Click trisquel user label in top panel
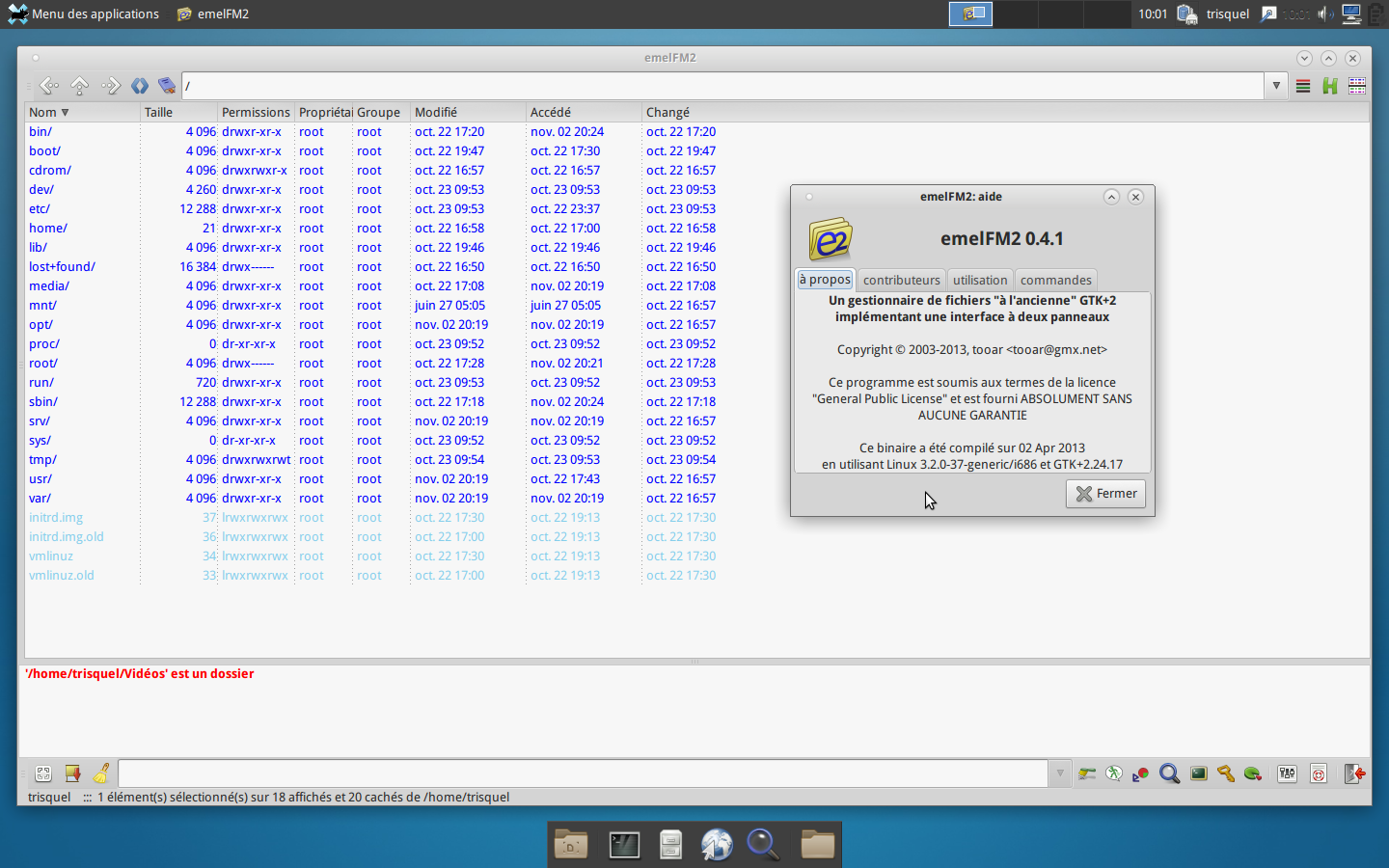The image size is (1389, 868). tap(1227, 14)
